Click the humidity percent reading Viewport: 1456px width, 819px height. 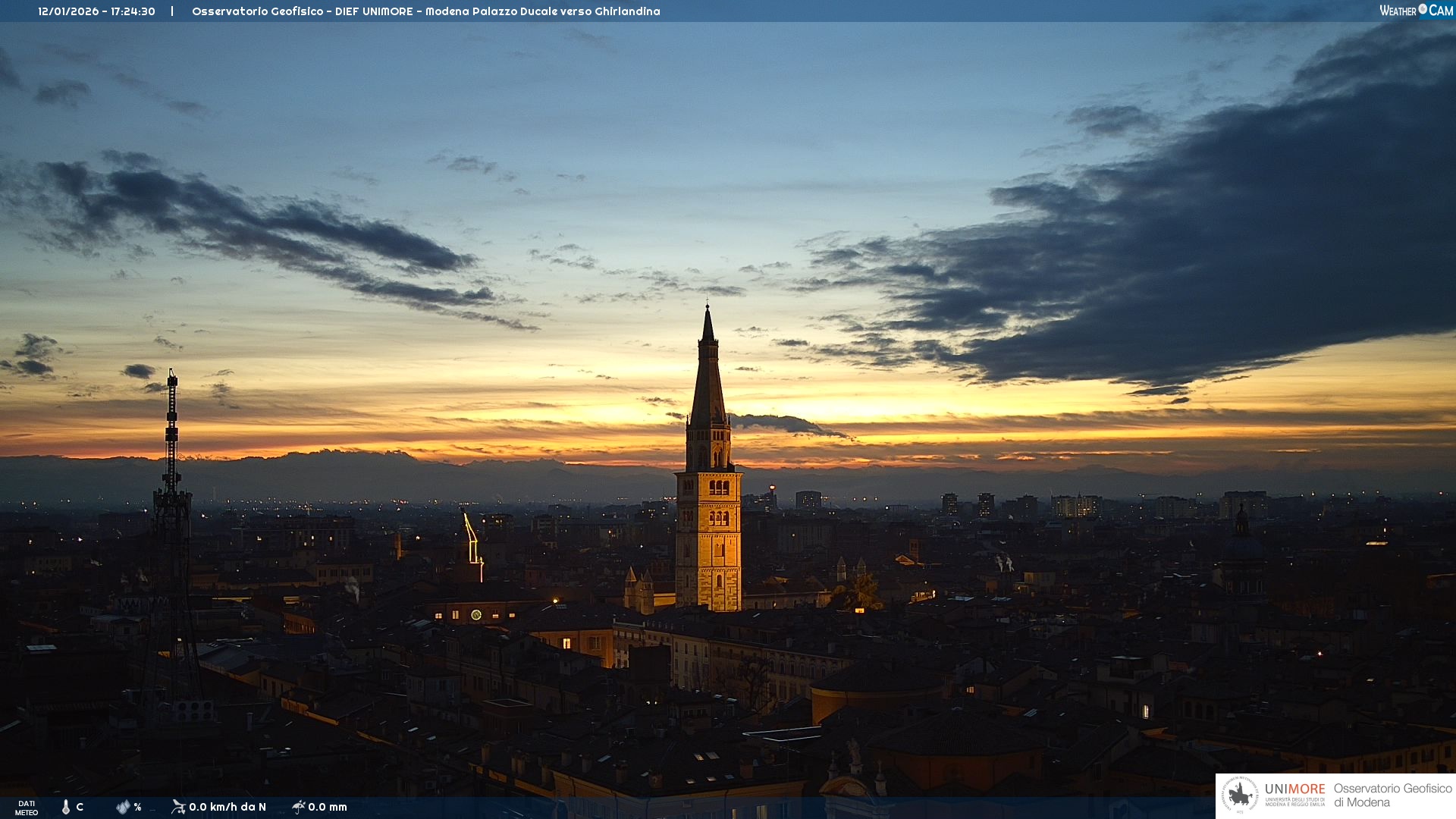tap(137, 807)
